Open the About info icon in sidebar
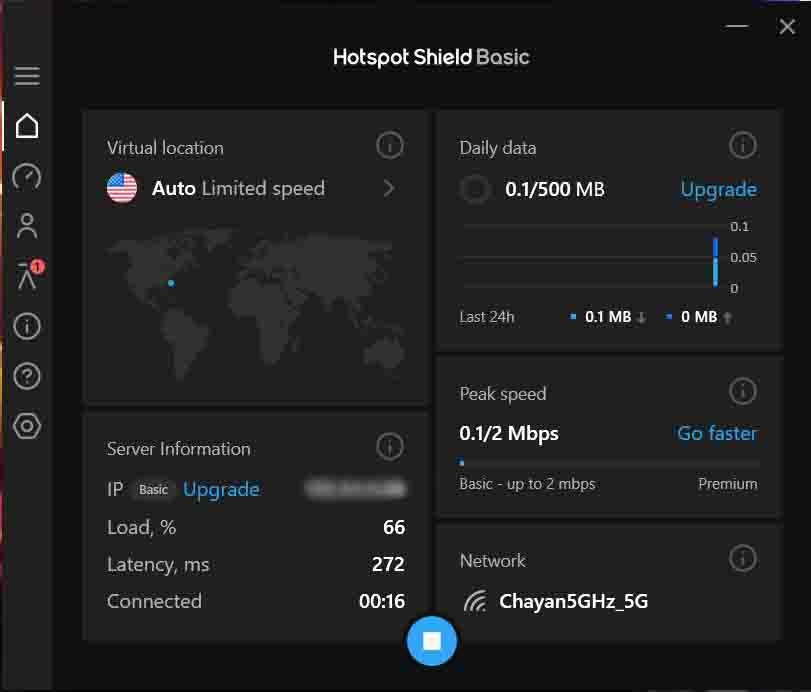811x692 pixels. tap(27, 326)
